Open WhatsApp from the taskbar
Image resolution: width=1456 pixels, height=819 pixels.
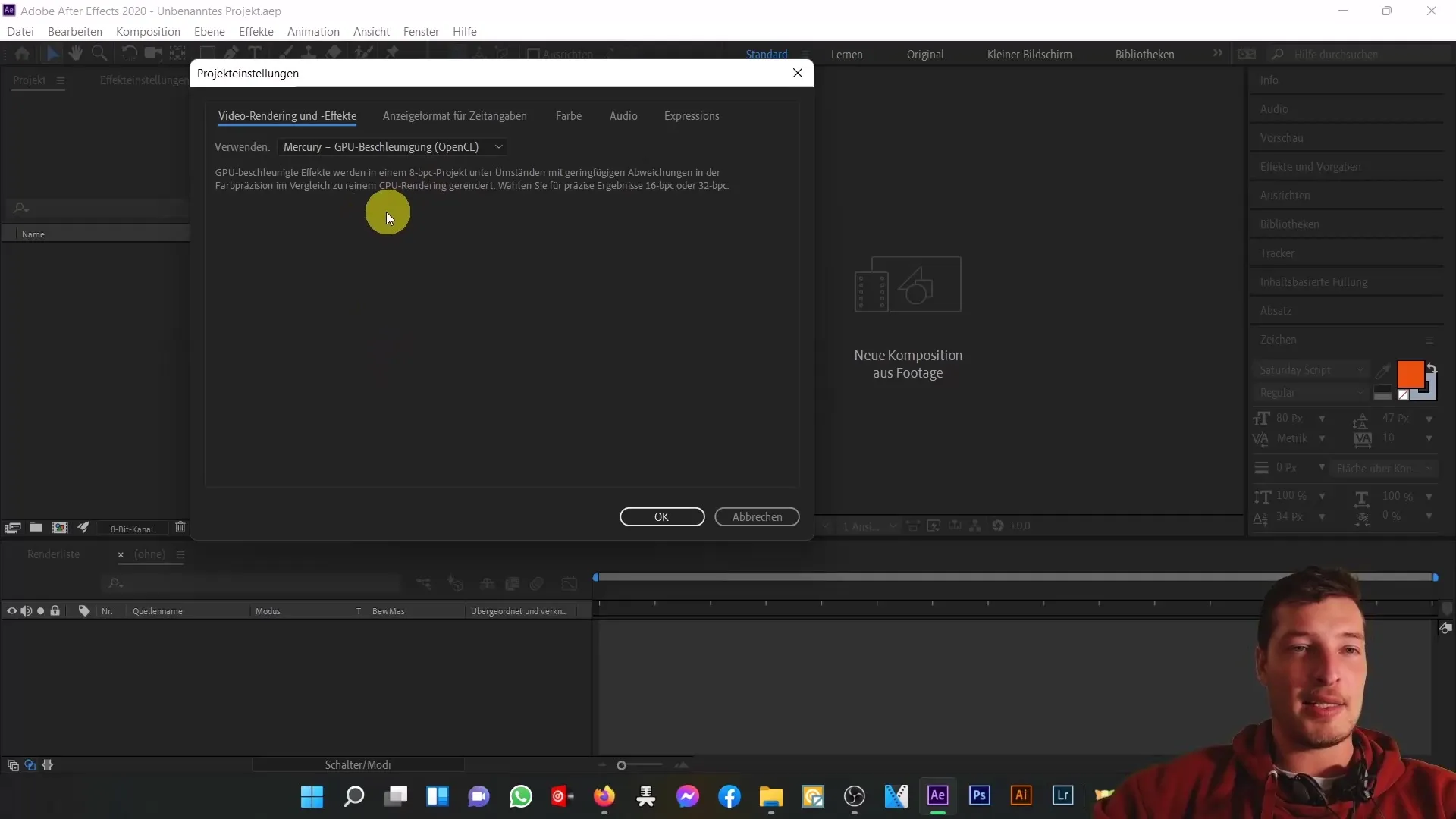(x=520, y=796)
